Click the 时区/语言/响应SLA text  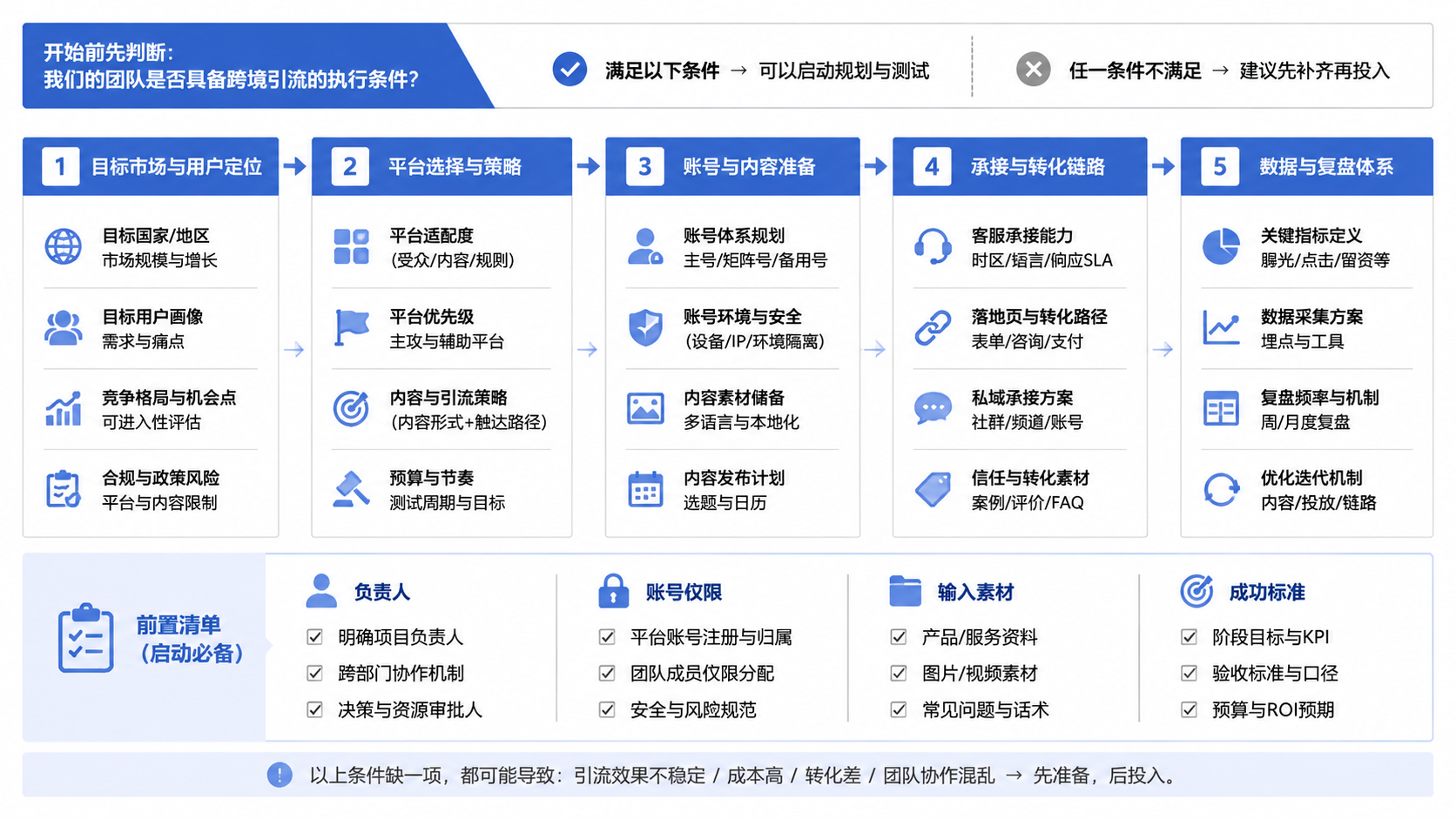(x=1041, y=260)
